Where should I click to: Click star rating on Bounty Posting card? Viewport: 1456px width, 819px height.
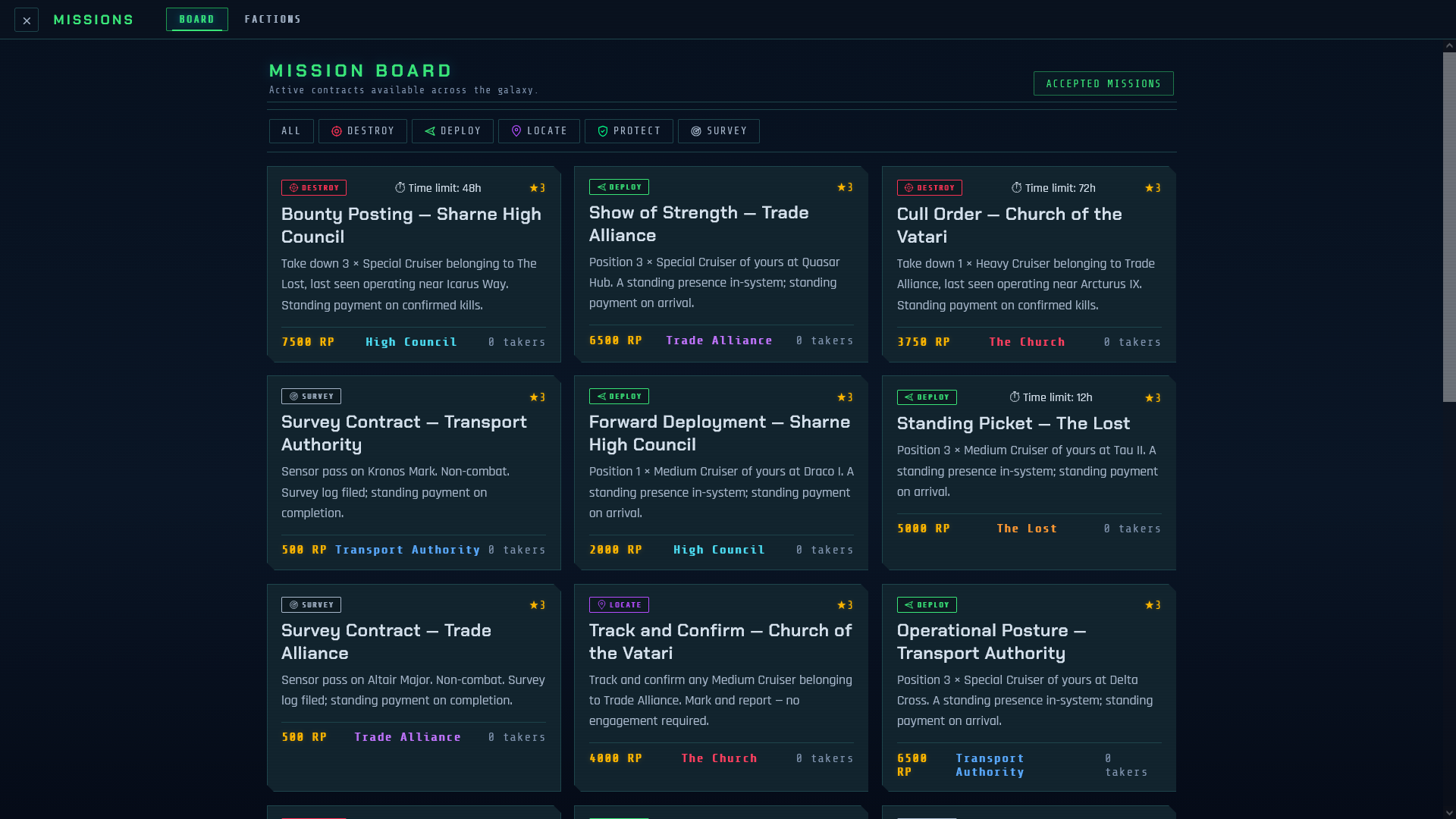tap(538, 188)
